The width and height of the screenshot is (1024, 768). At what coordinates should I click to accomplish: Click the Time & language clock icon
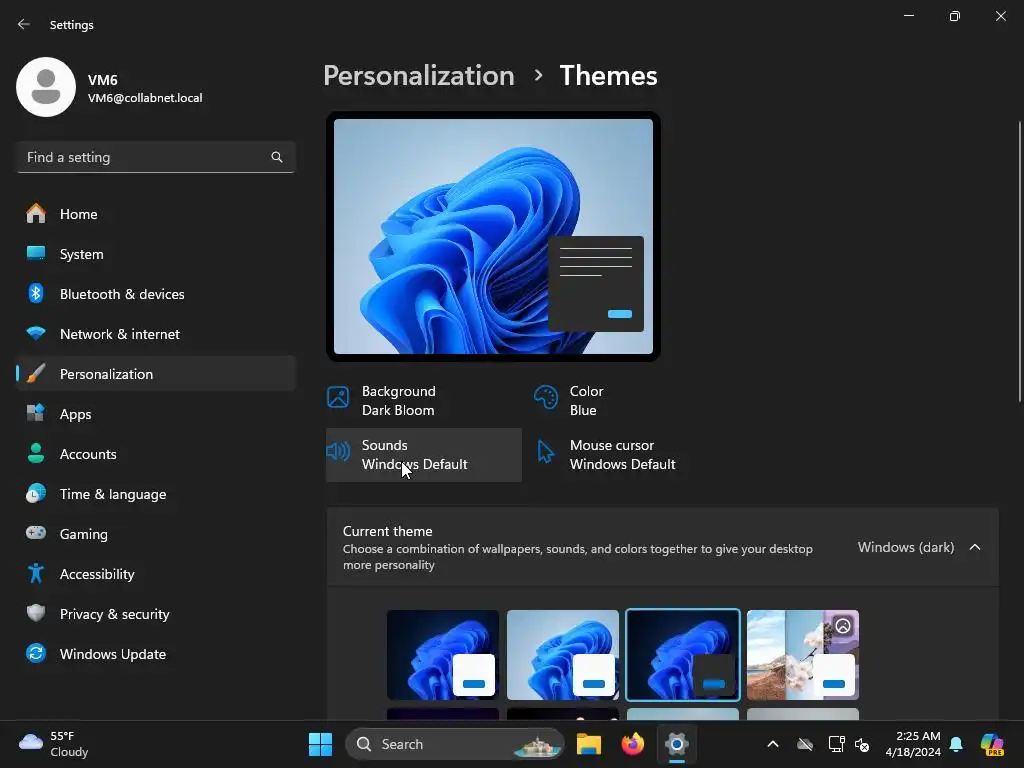click(36, 494)
